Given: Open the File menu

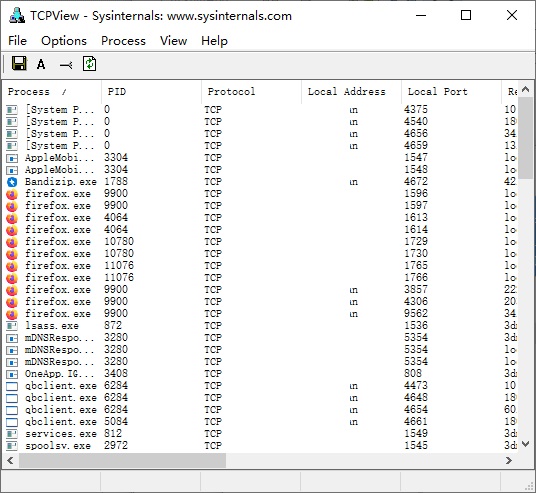Looking at the screenshot, I should (x=17, y=41).
